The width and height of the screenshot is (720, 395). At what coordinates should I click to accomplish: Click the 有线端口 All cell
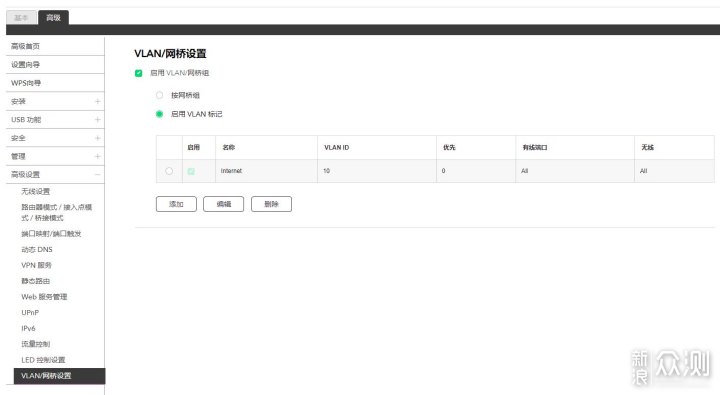point(575,171)
